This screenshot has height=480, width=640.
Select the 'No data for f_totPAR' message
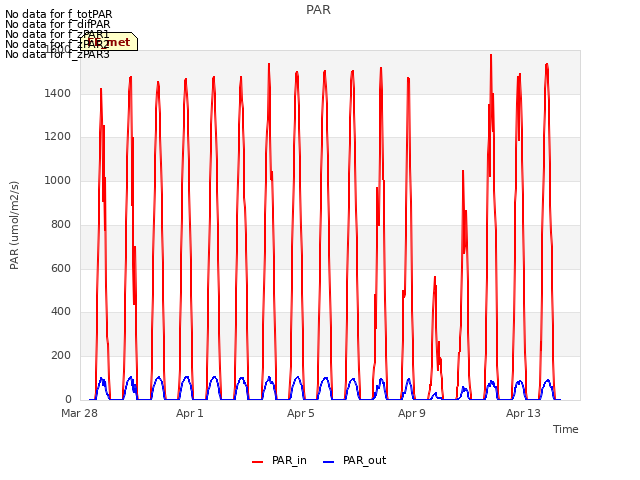(x=58, y=14)
